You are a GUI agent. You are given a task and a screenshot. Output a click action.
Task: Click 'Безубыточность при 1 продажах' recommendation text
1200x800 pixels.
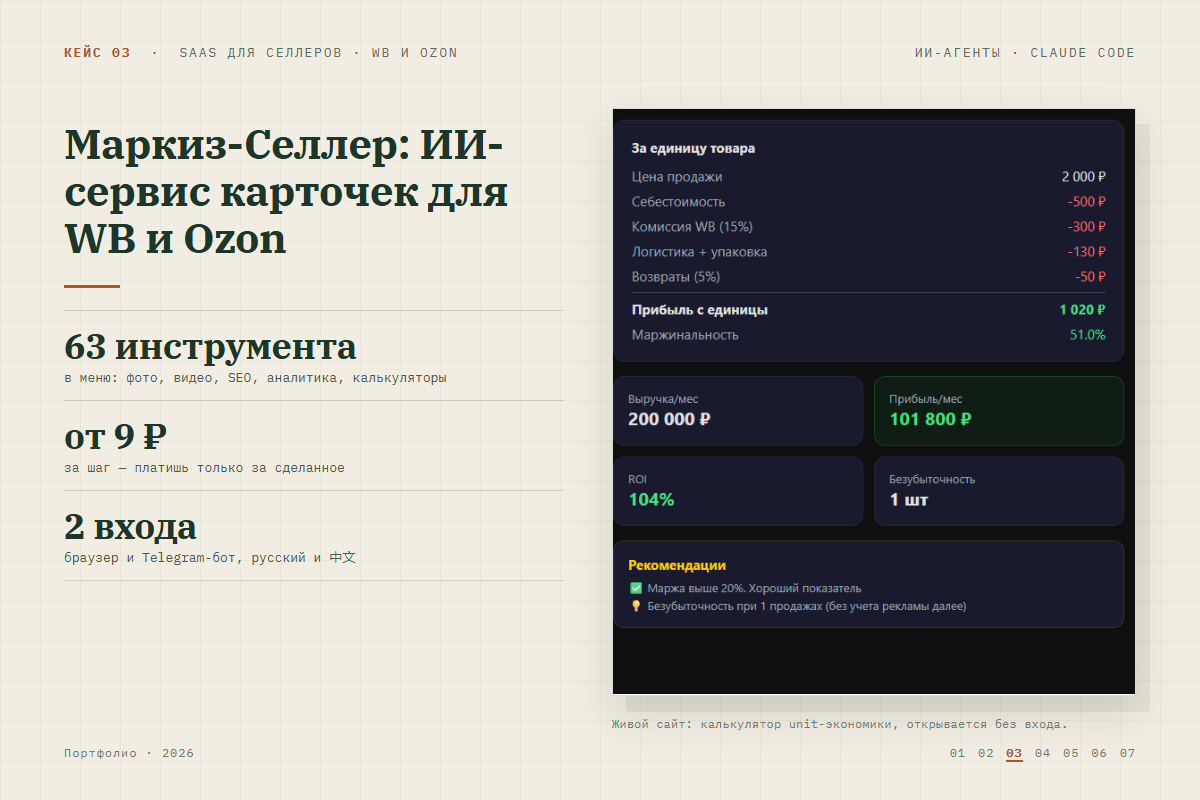(807, 606)
